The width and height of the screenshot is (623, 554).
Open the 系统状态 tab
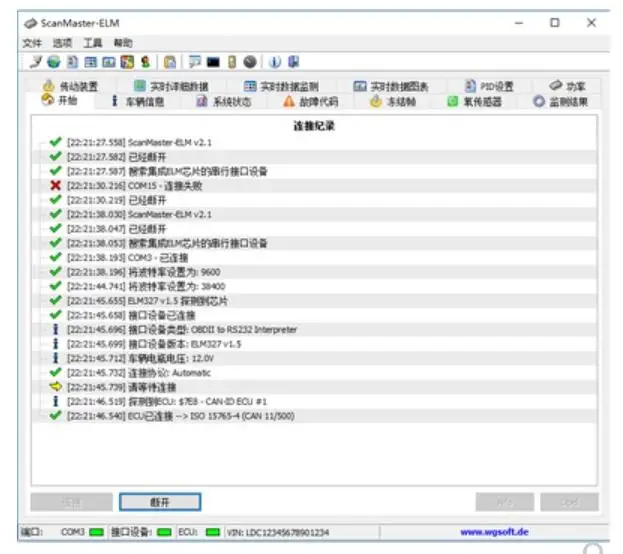(224, 101)
